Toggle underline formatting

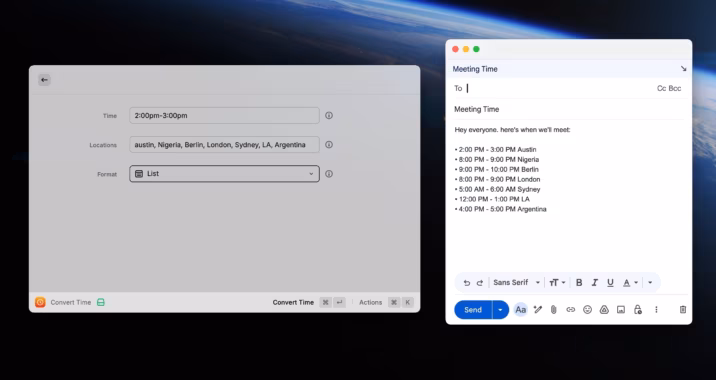coord(610,283)
